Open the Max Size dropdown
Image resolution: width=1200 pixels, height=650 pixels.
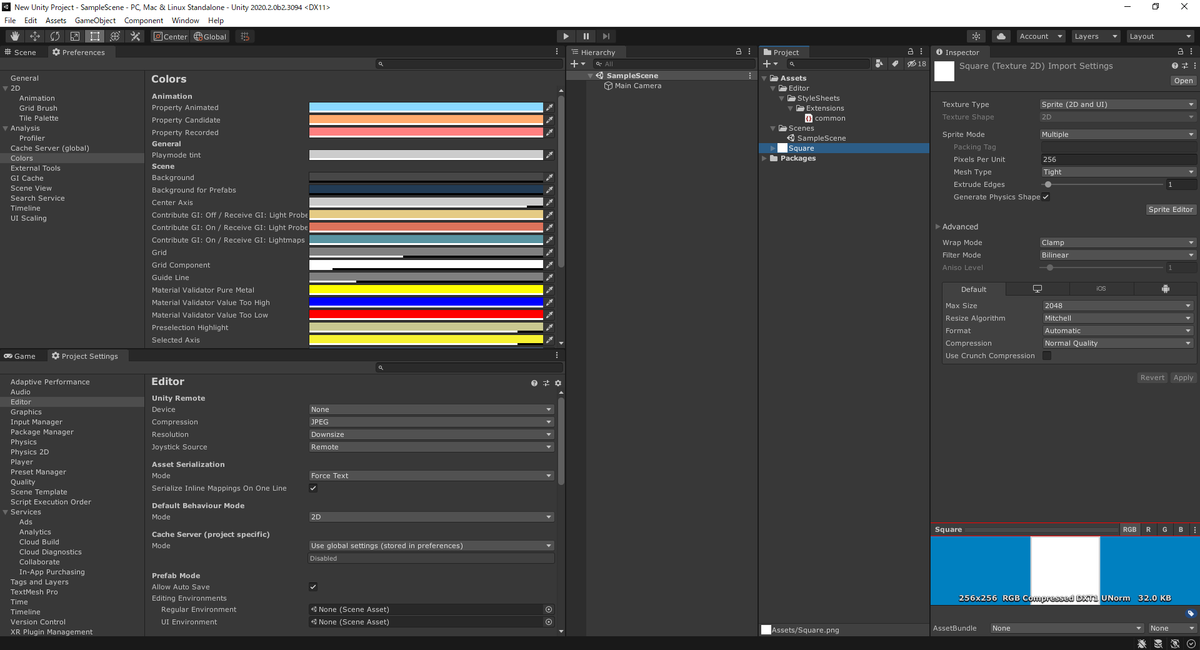1117,305
